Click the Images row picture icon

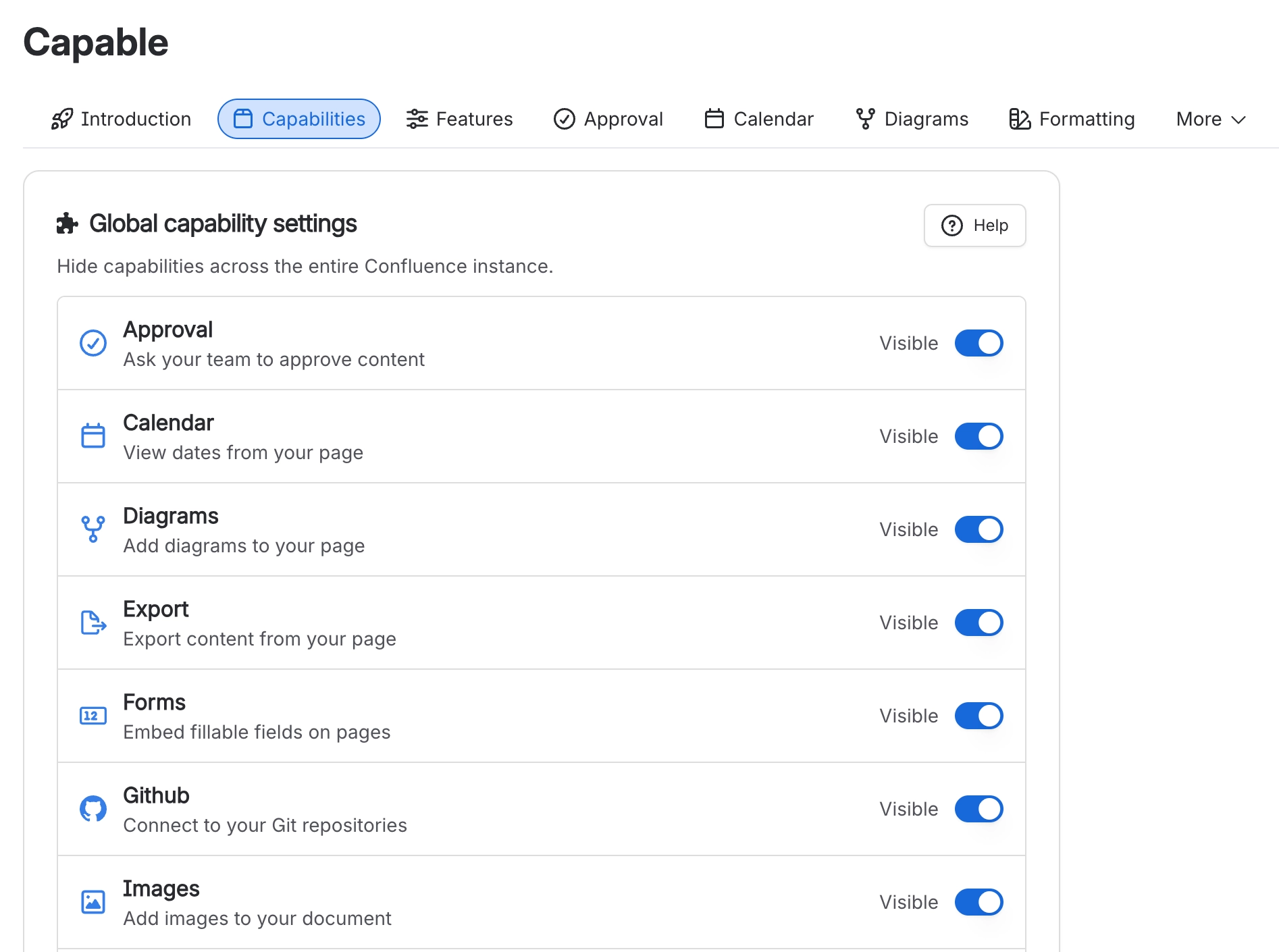tap(93, 902)
